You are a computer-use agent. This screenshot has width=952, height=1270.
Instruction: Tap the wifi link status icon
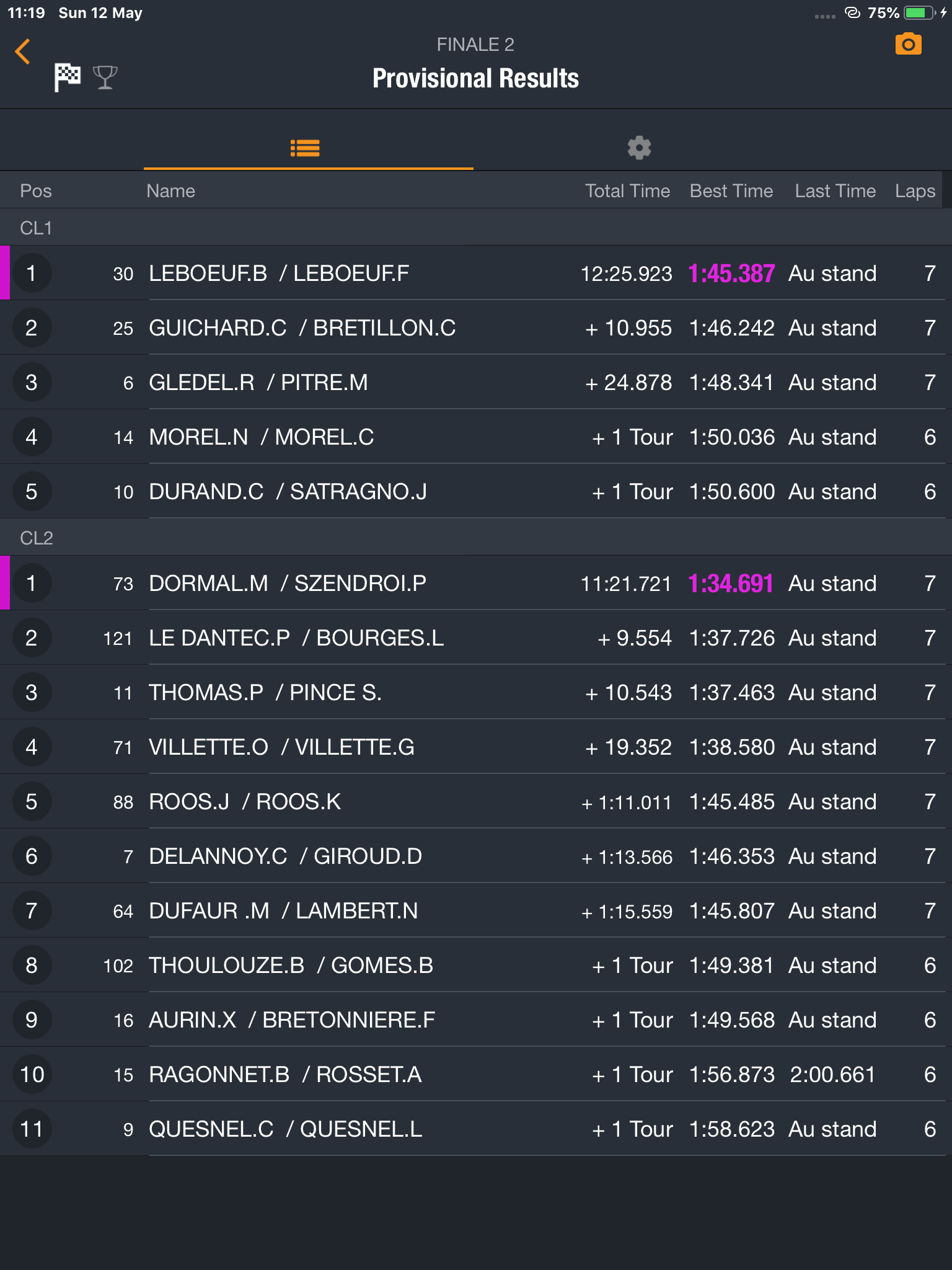click(853, 12)
